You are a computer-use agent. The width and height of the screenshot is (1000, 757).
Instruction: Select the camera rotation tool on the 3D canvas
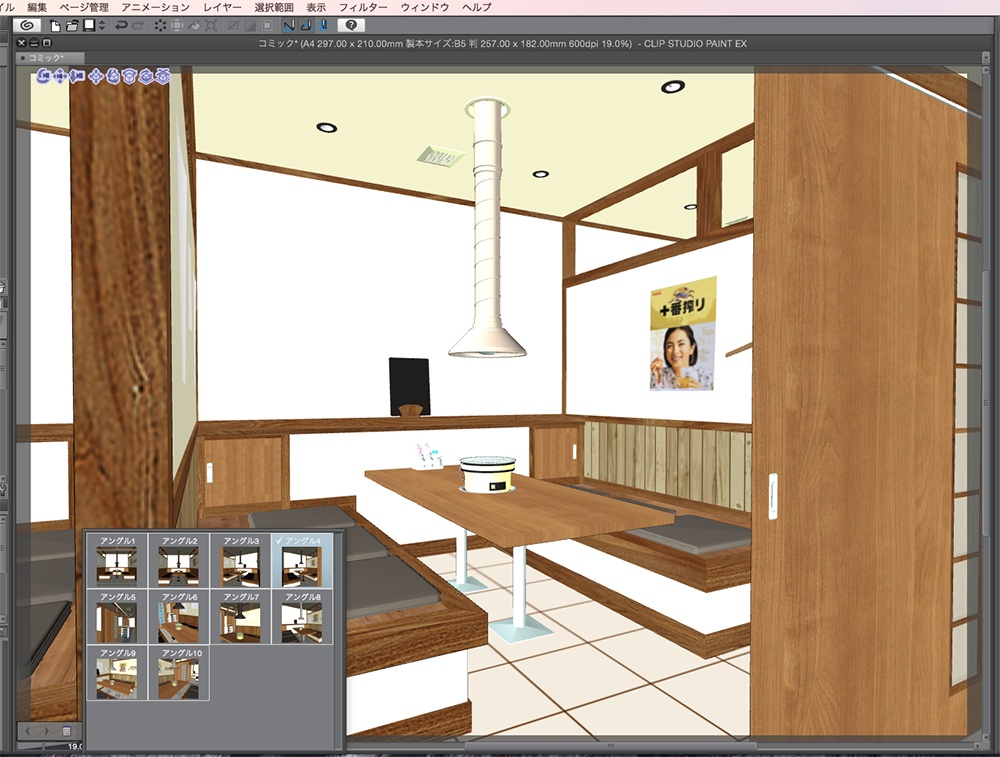[42, 75]
